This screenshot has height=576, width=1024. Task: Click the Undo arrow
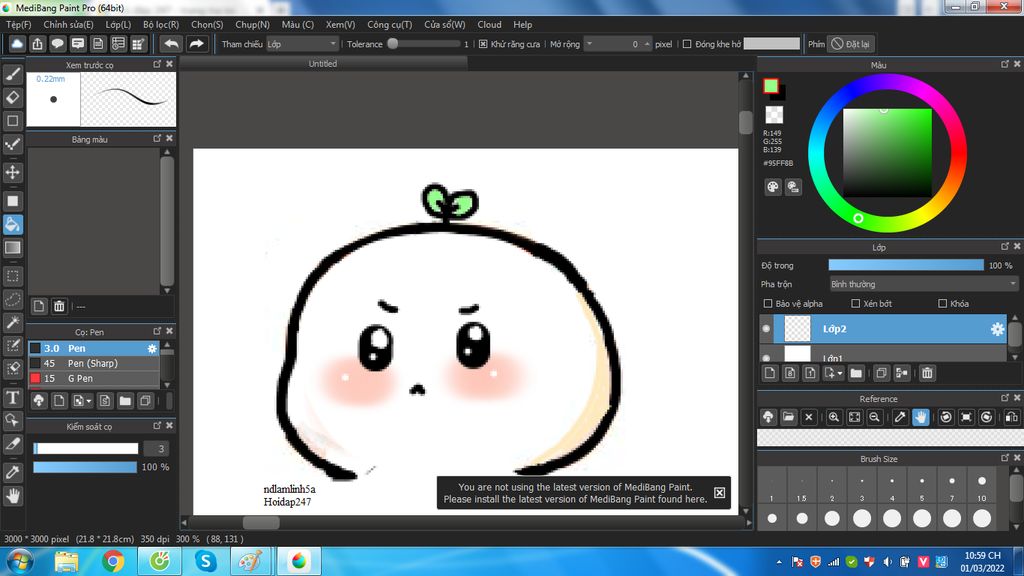click(171, 44)
